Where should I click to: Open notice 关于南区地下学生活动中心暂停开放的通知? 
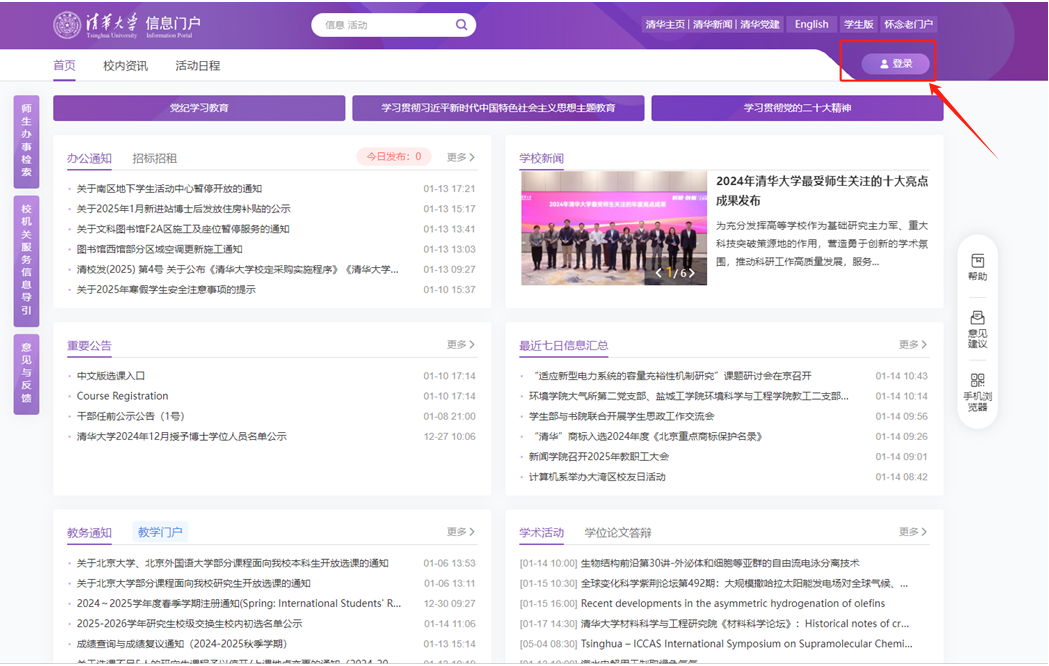pos(169,189)
